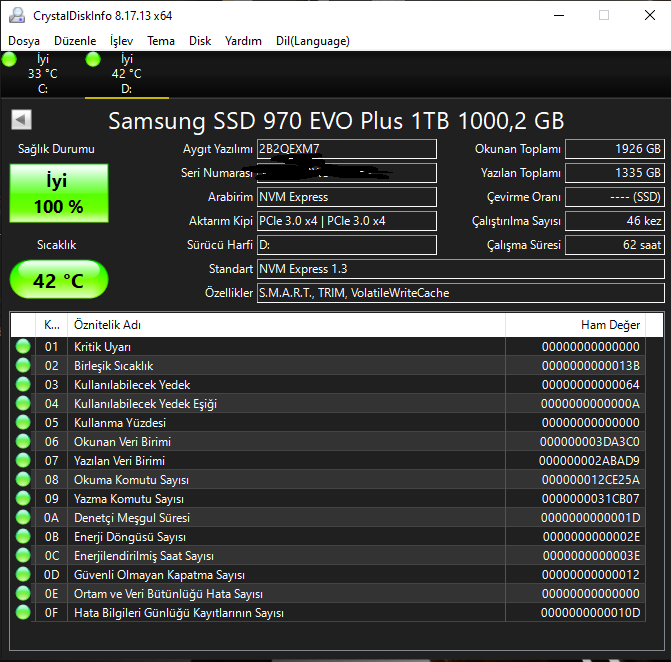Click status circle of Kullanılabilecek Yedek Eşiği row

23,403
